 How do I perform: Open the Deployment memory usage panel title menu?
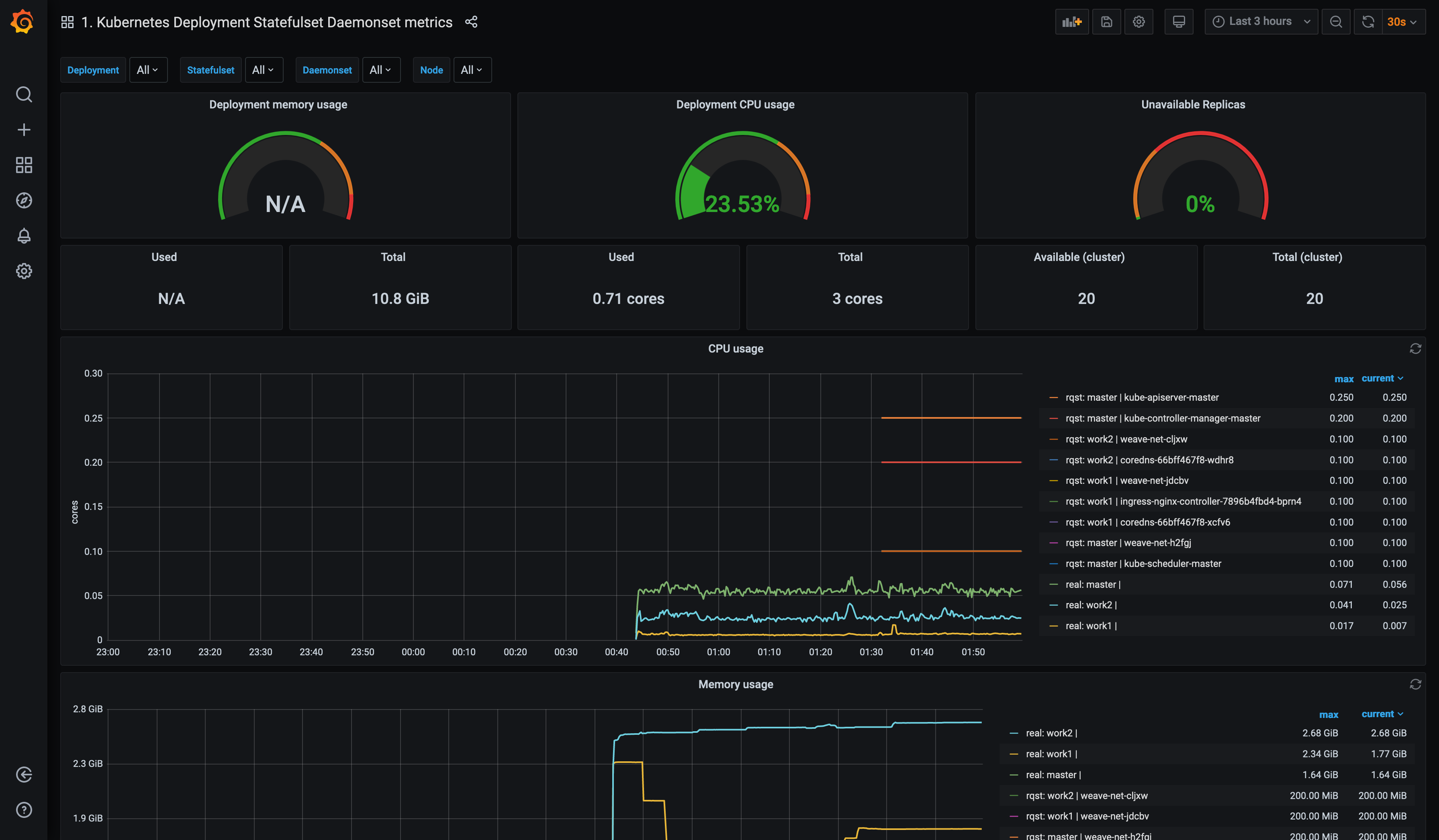(278, 104)
